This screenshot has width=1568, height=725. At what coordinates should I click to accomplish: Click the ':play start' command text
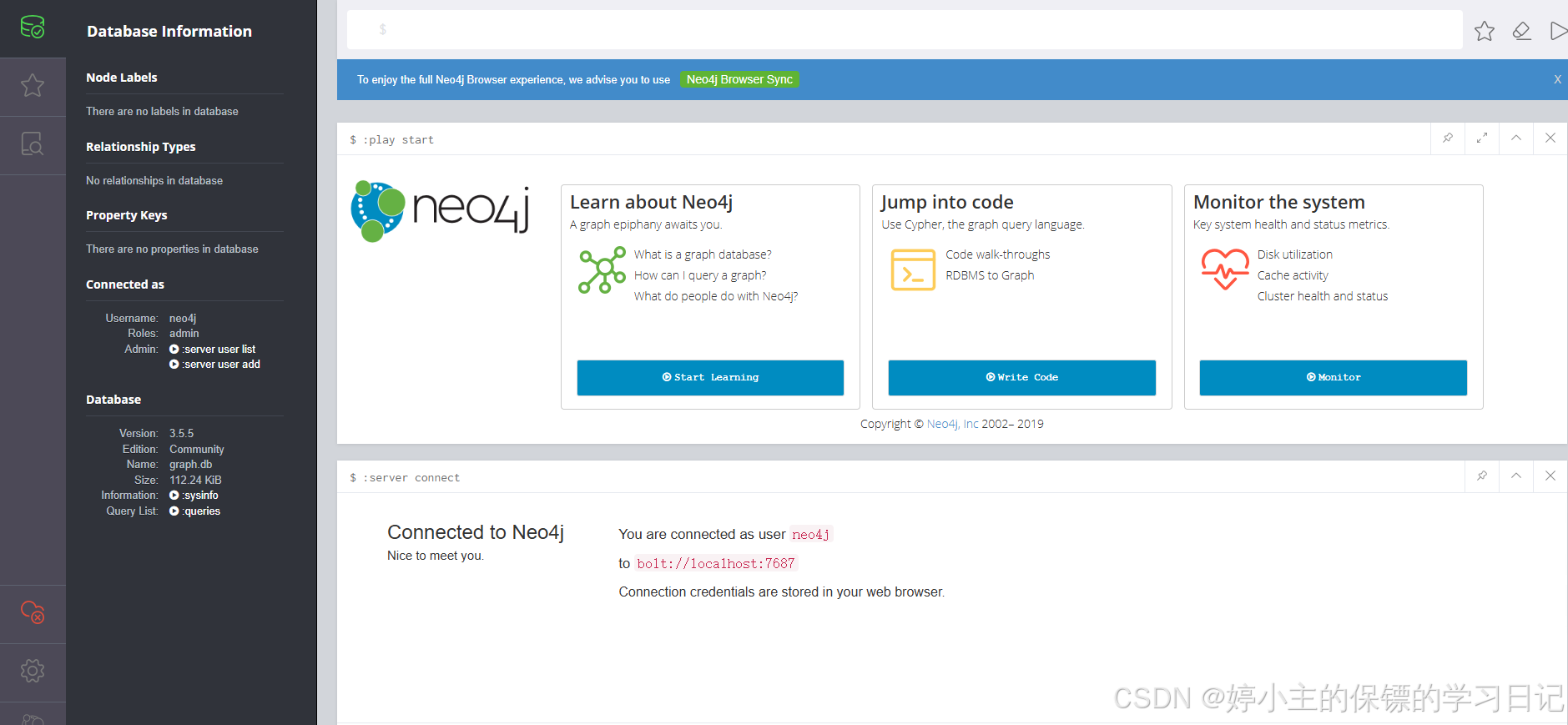pos(398,139)
